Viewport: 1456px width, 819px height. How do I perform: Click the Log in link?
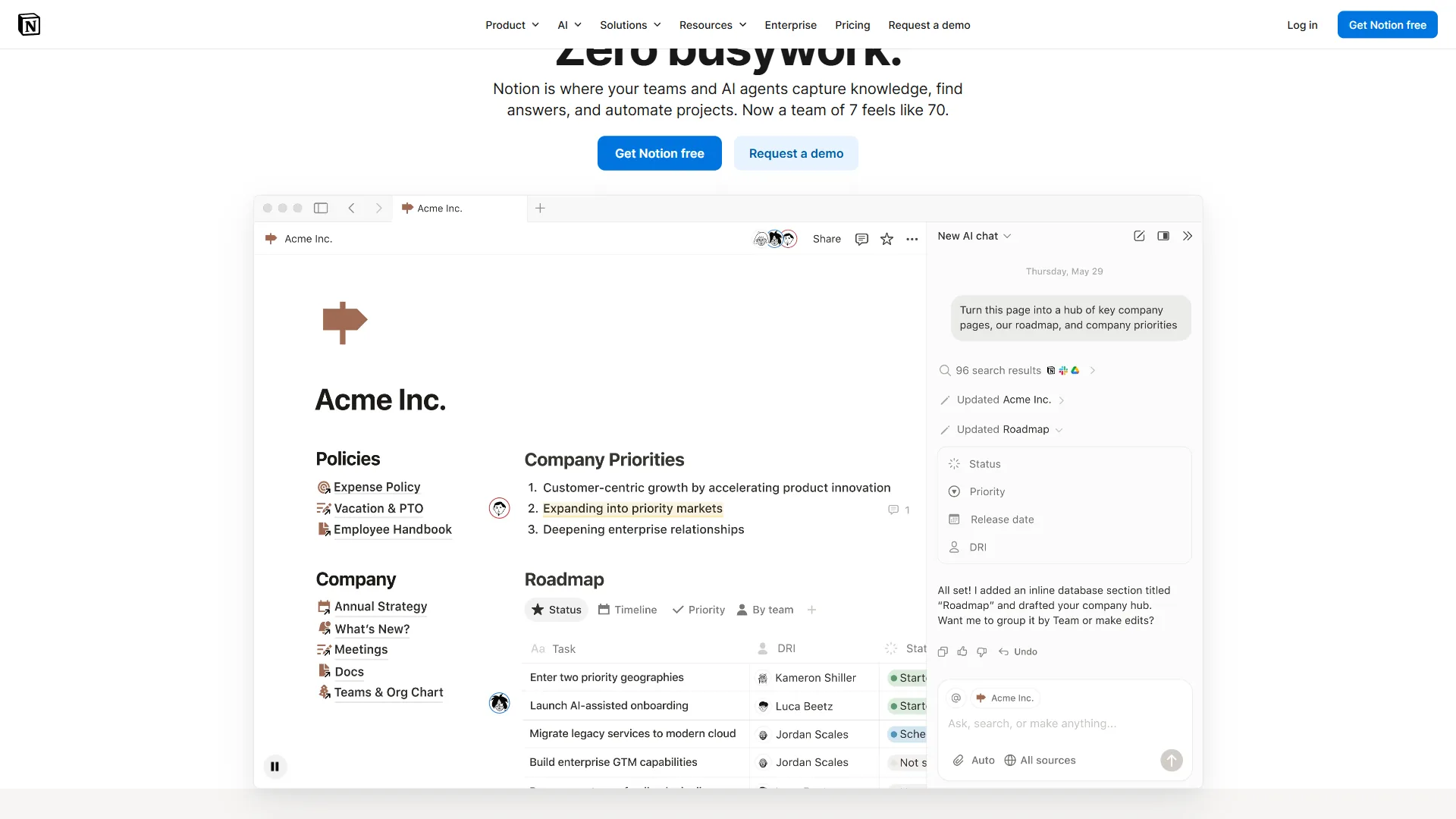pyautogui.click(x=1302, y=25)
